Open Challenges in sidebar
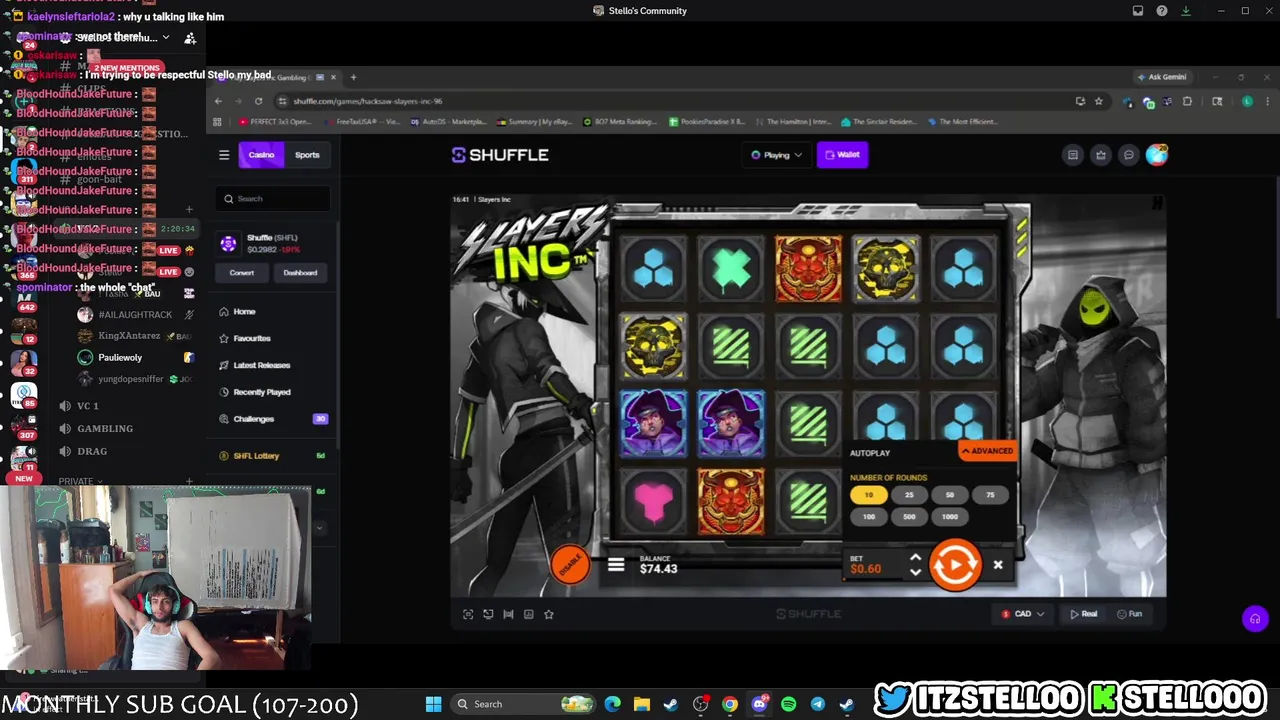This screenshot has width=1280, height=720. point(272,419)
